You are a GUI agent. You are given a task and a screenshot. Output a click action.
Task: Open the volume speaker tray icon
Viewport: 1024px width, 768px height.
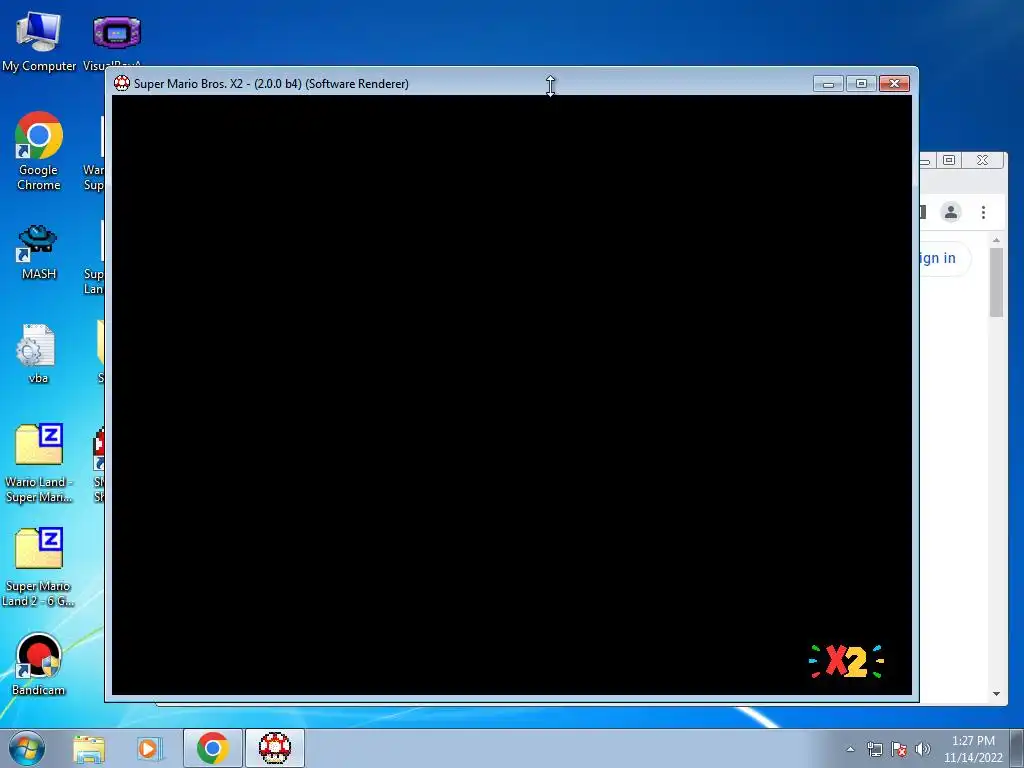pyautogui.click(x=922, y=749)
